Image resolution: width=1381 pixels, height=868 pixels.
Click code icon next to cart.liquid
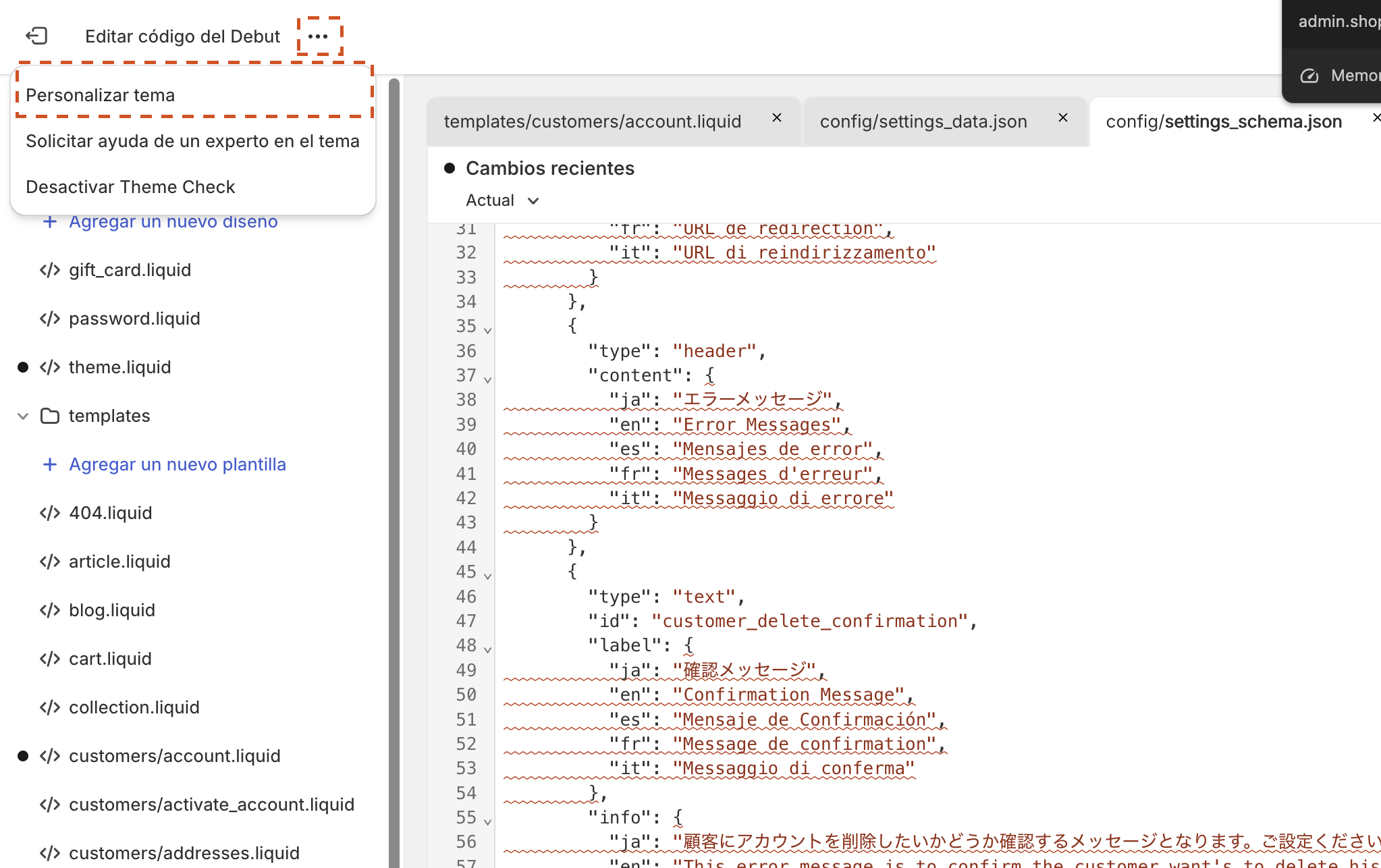pyautogui.click(x=50, y=659)
